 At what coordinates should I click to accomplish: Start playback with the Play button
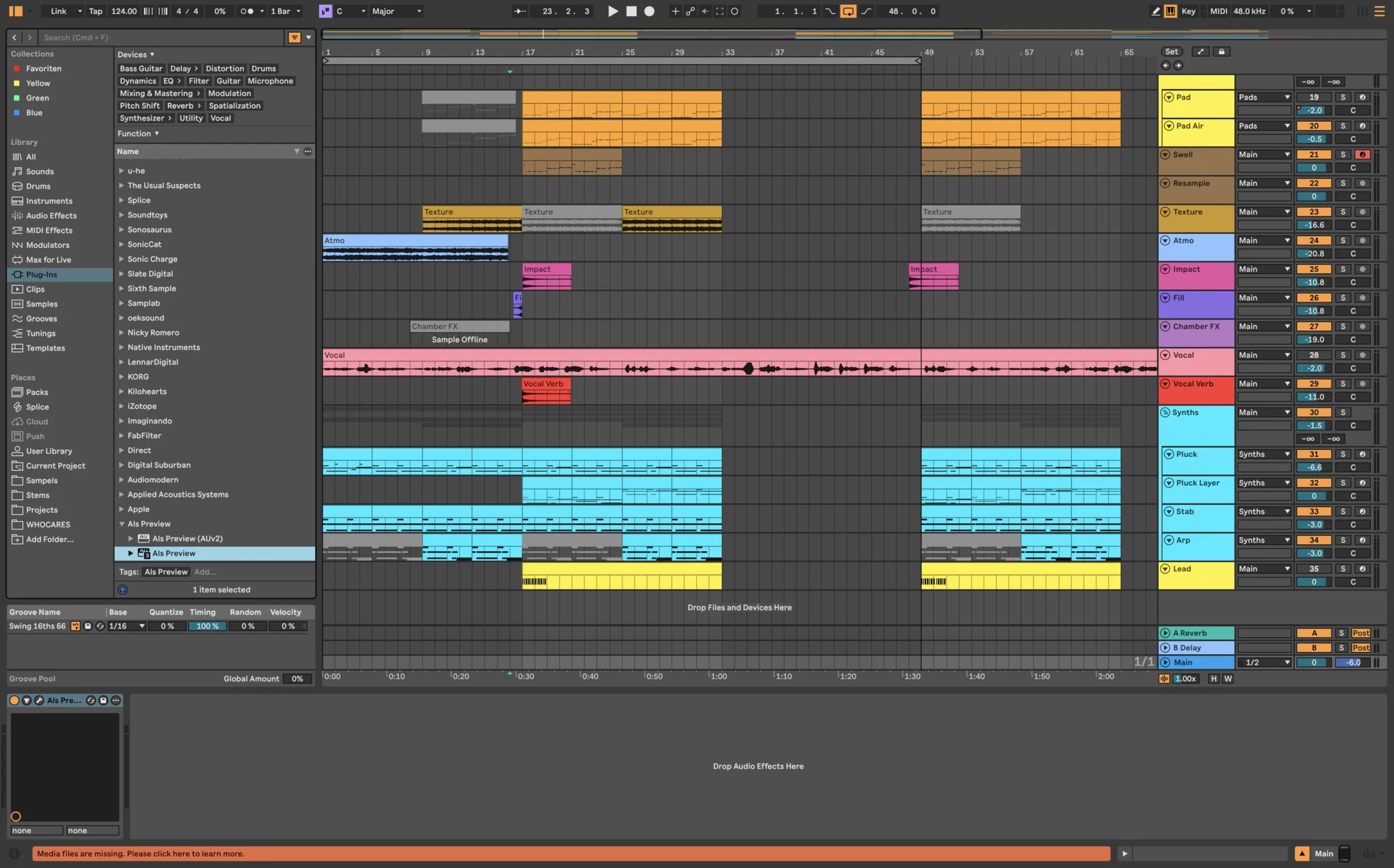tap(613, 11)
